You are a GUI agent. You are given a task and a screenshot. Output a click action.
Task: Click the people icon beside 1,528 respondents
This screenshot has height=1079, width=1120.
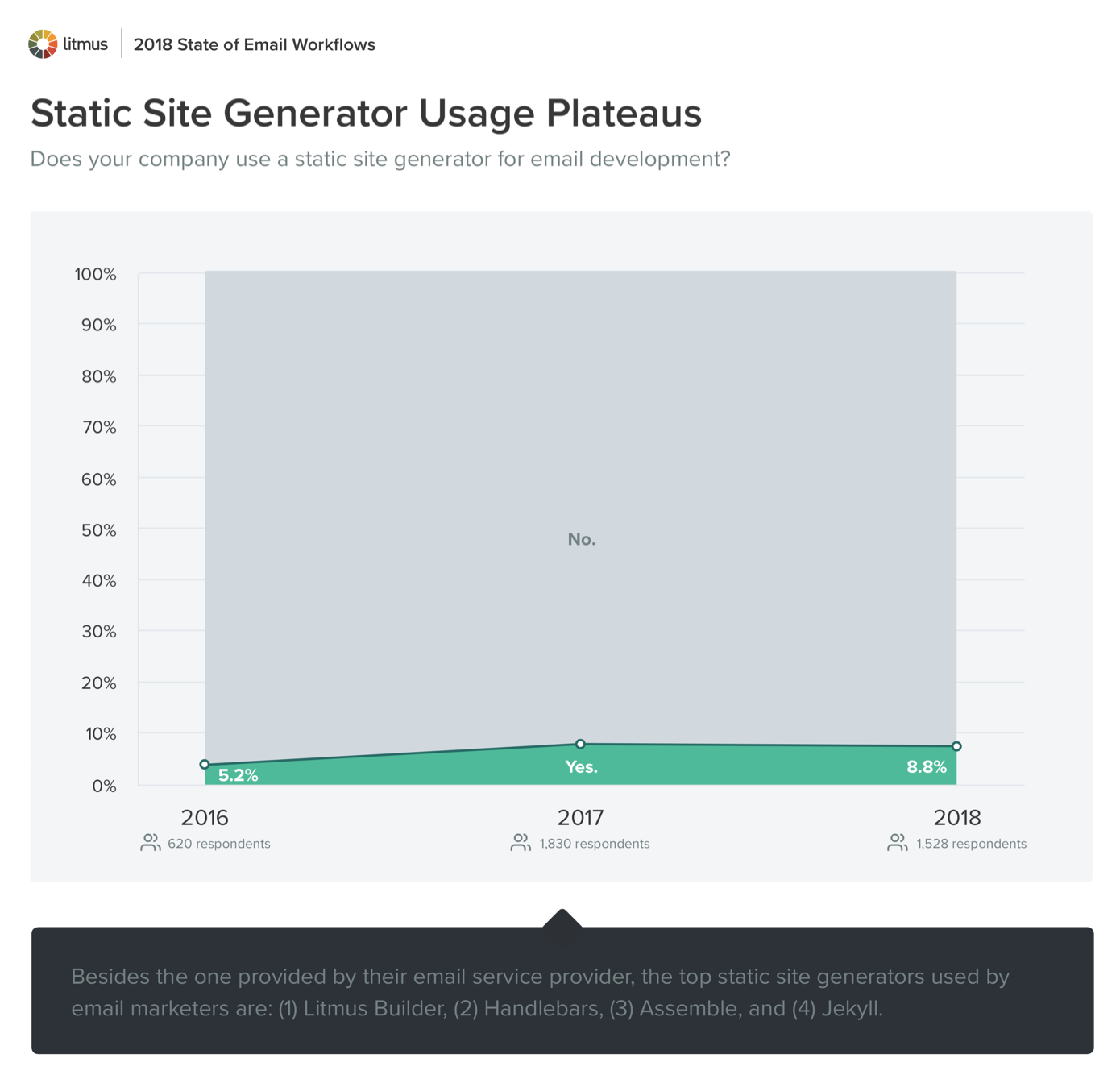click(898, 843)
